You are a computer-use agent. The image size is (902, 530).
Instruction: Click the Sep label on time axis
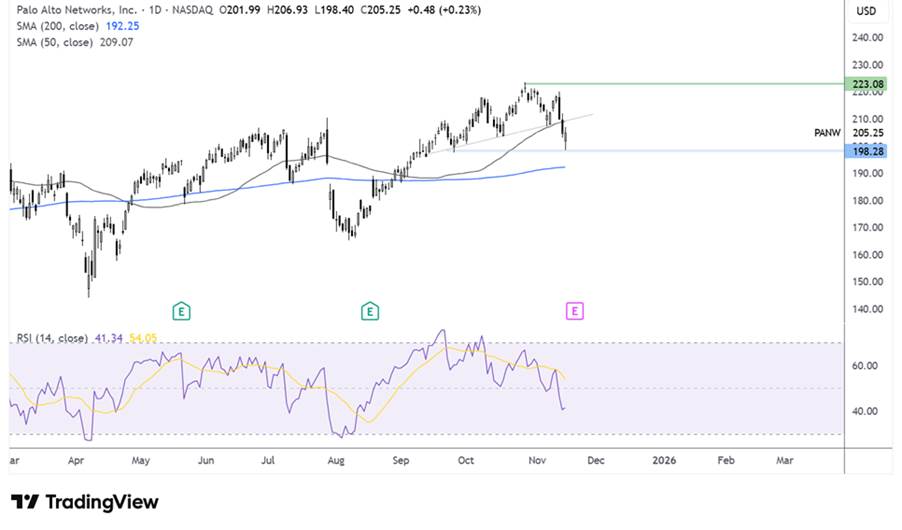coord(401,460)
